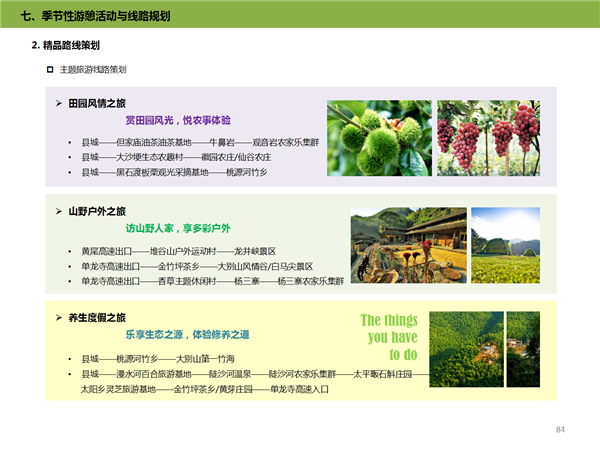The width and height of the screenshot is (600, 450).
Task: Select the terraced tea field photo
Action: click(505, 246)
